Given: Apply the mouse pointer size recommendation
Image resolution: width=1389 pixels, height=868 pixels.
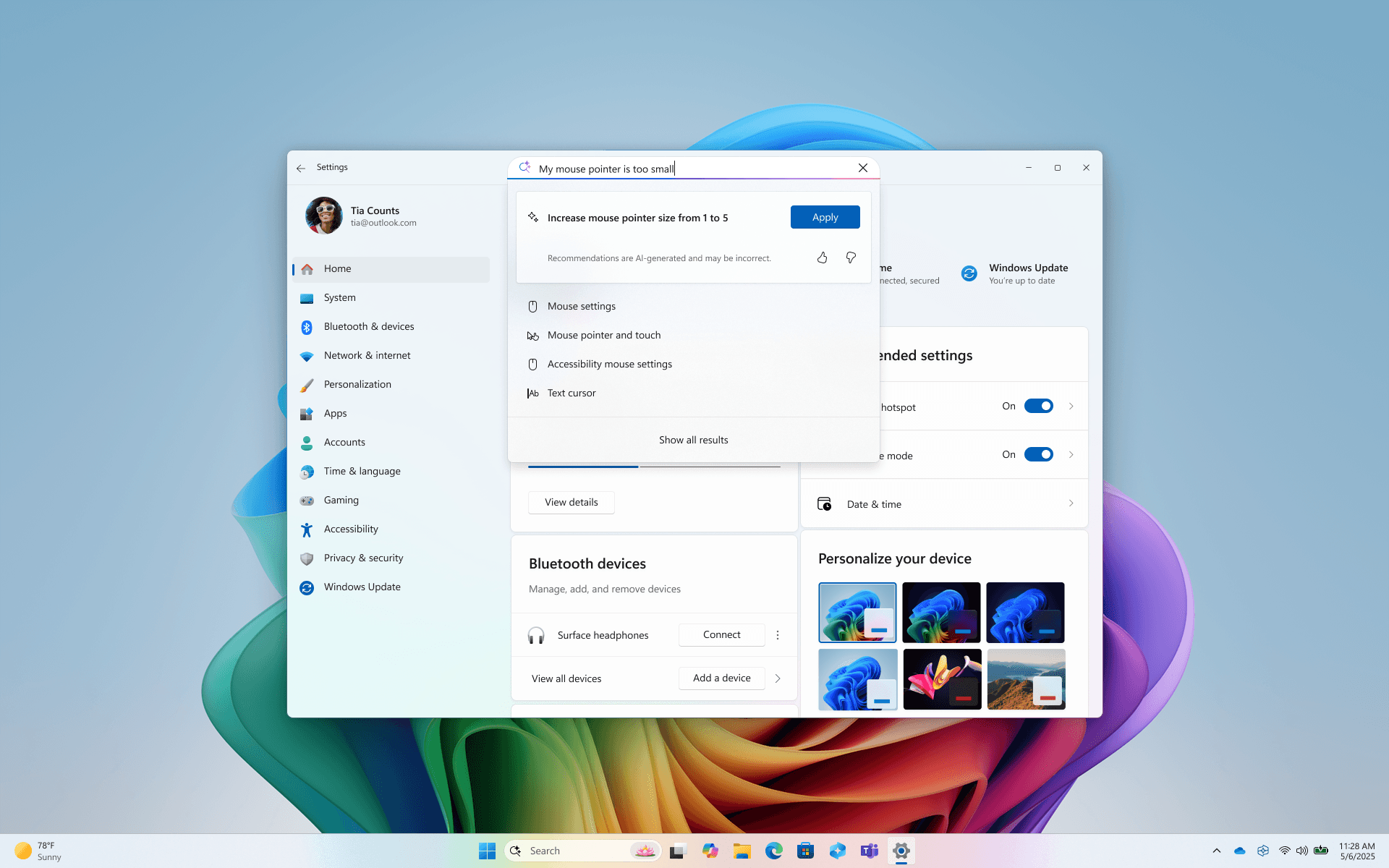Looking at the screenshot, I should [x=825, y=216].
